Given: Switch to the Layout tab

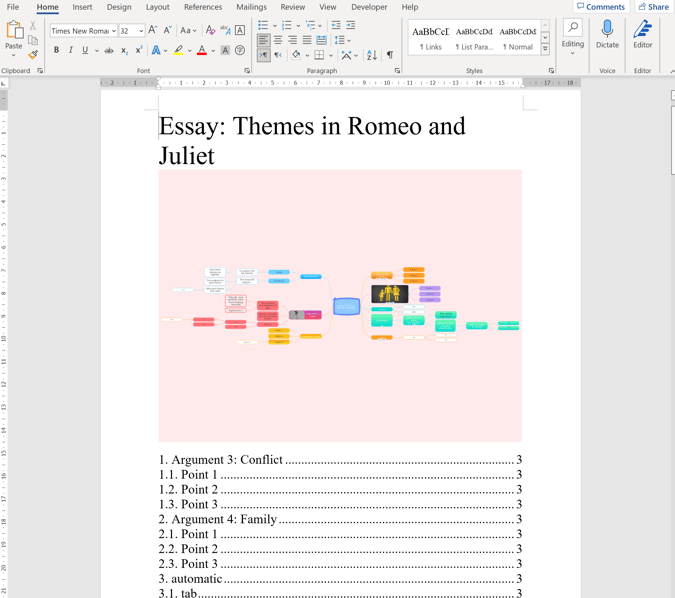Looking at the screenshot, I should click(158, 7).
